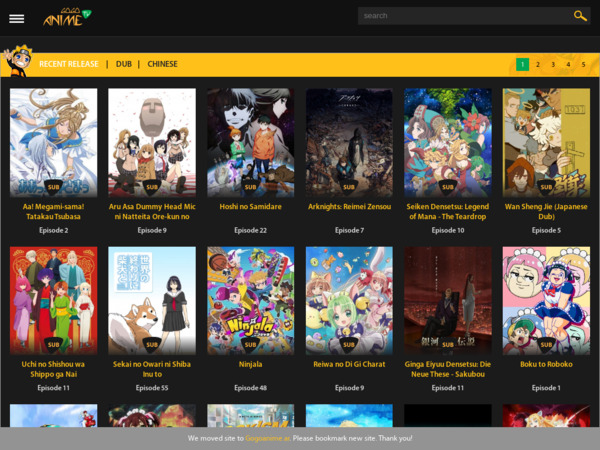Click SUB badge on Boku to Roboko
The width and height of the screenshot is (600, 450).
[546, 344]
